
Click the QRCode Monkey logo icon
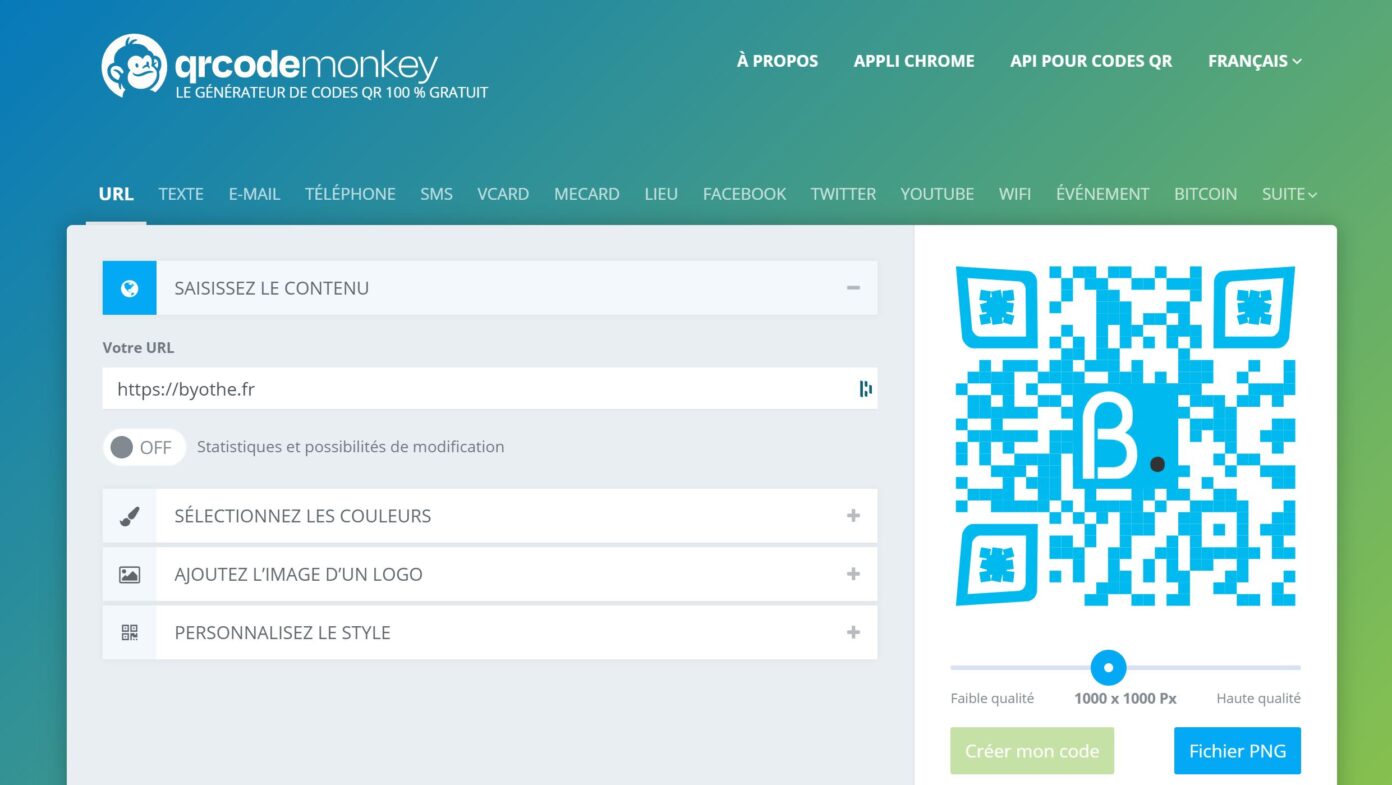tap(133, 66)
